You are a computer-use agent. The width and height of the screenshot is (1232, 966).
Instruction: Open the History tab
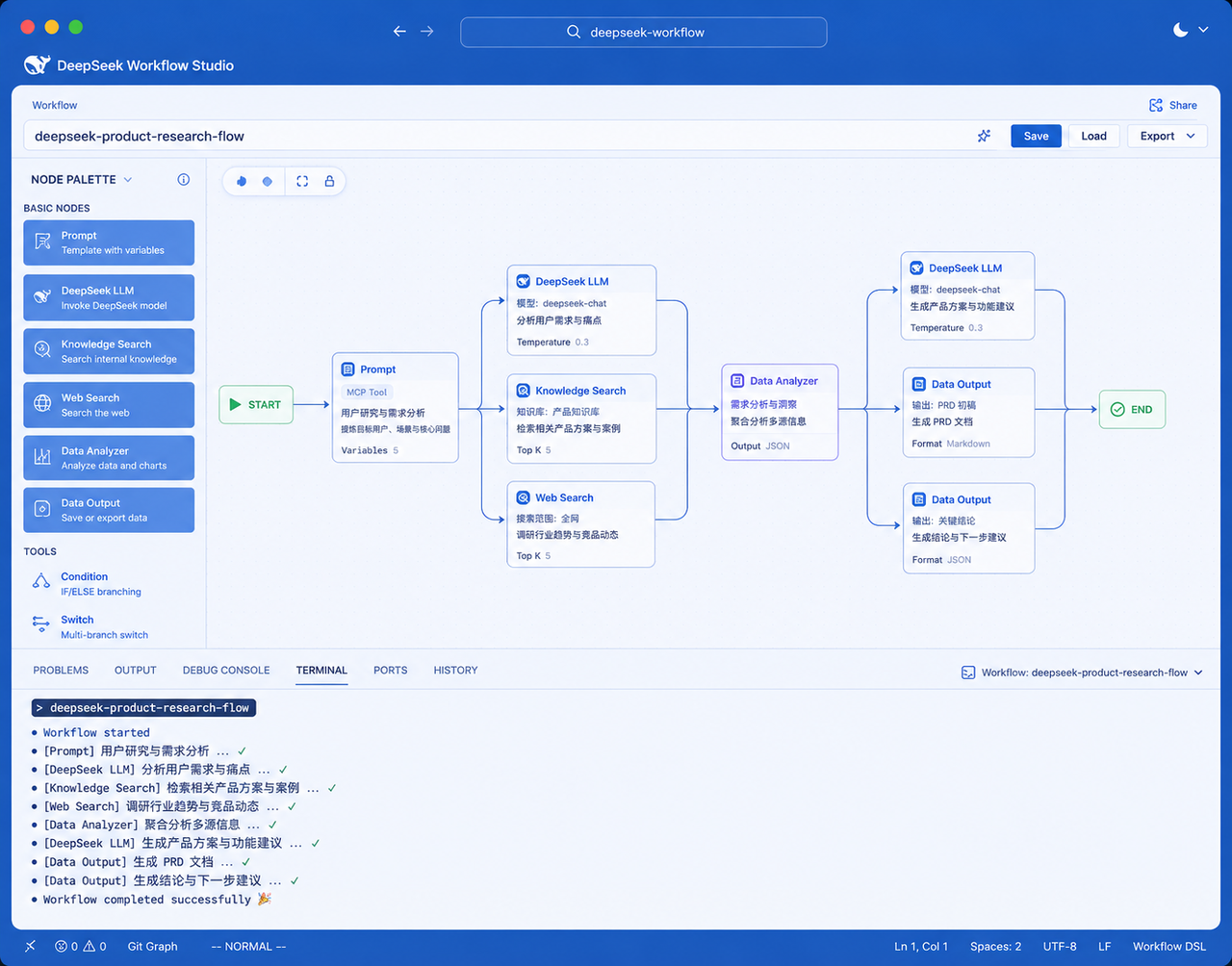coord(455,670)
